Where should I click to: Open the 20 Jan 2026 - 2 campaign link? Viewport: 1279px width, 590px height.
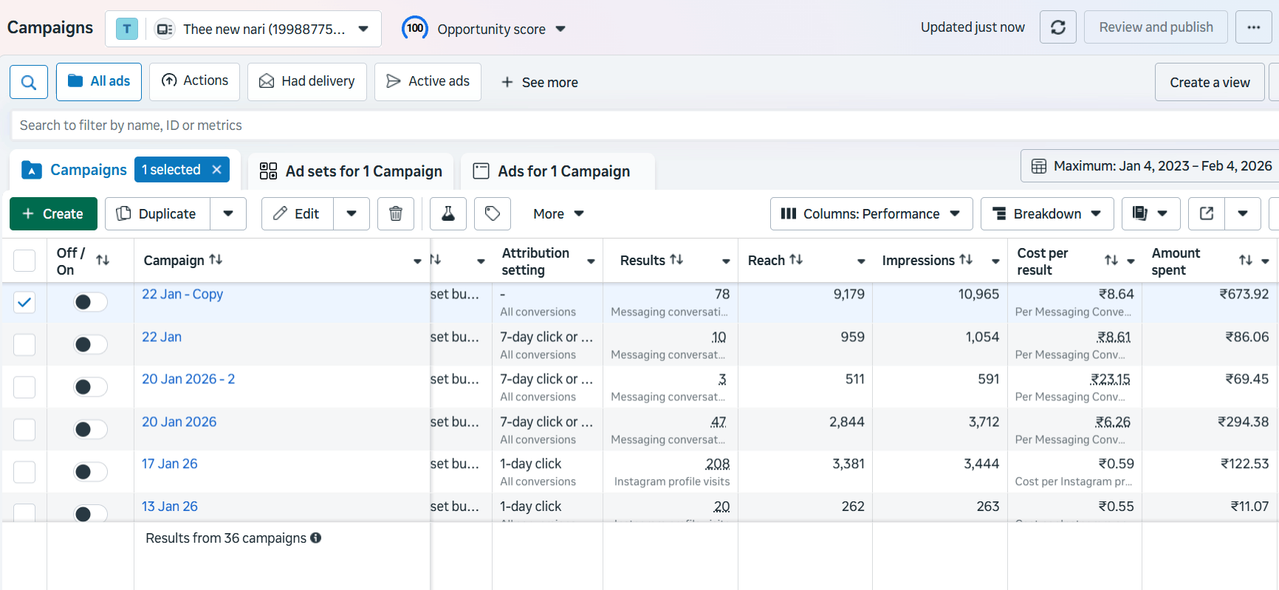click(x=188, y=379)
